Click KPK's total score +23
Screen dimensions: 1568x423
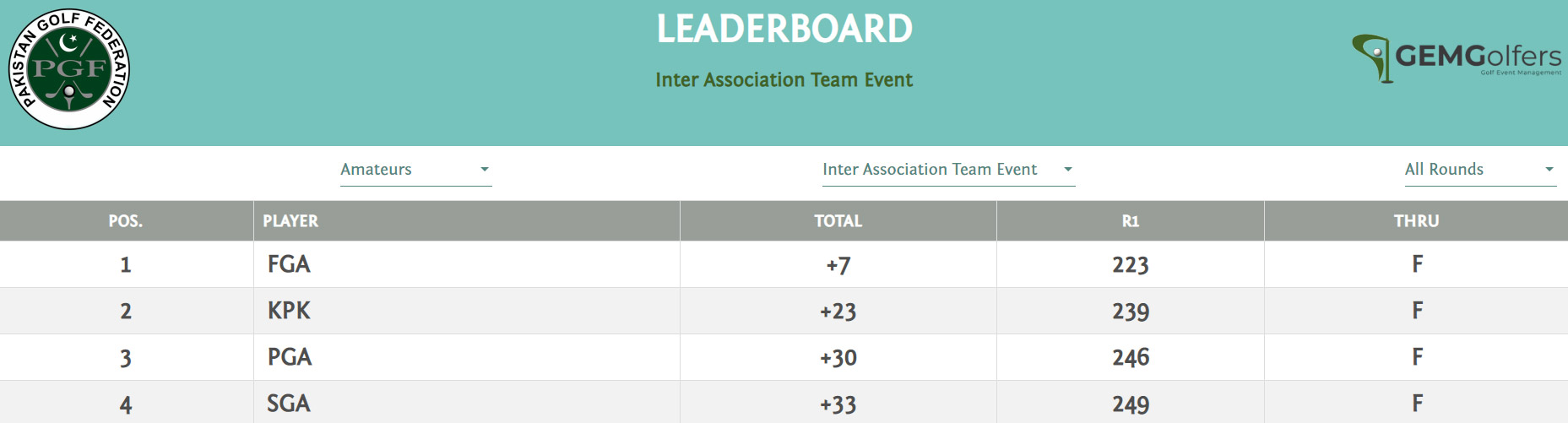(x=838, y=312)
